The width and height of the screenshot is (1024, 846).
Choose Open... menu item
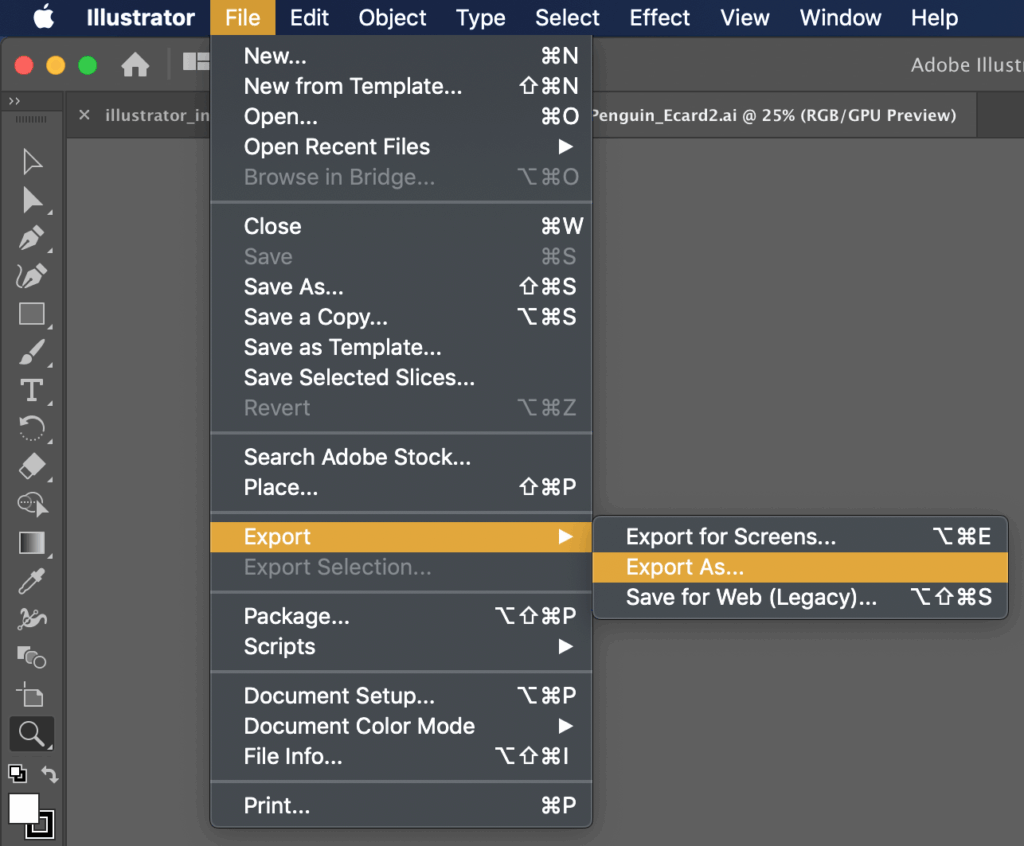[x=401, y=116]
